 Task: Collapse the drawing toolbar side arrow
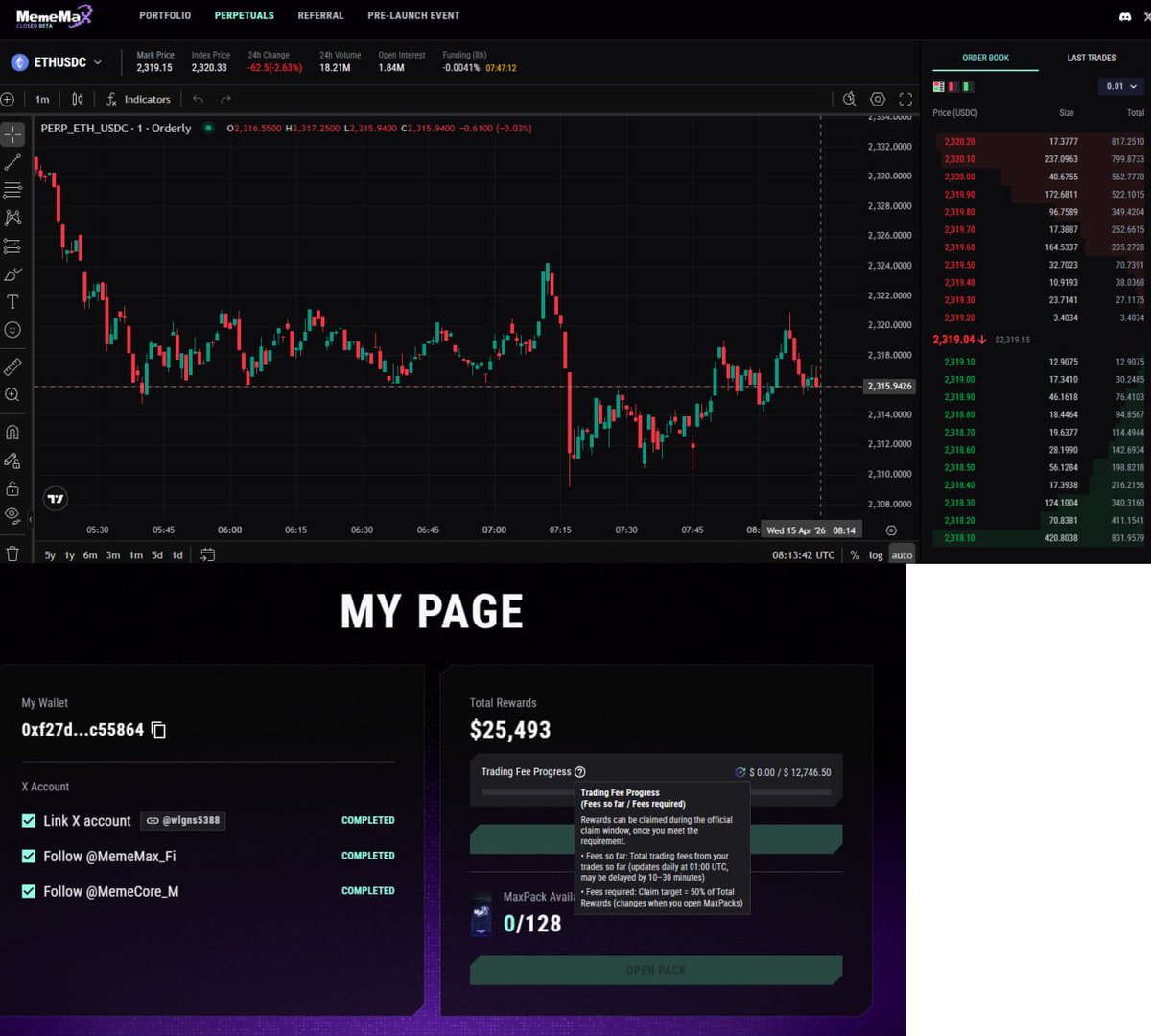pos(30,519)
